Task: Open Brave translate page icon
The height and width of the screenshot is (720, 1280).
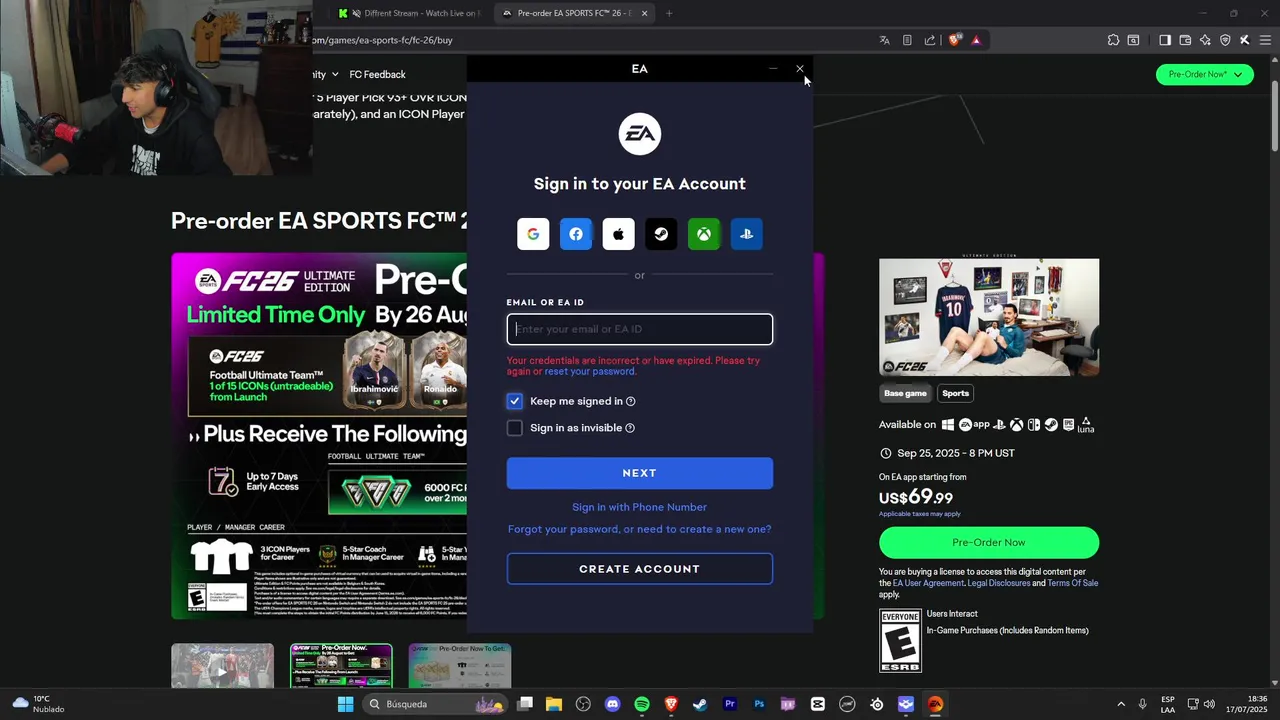Action: click(x=884, y=40)
